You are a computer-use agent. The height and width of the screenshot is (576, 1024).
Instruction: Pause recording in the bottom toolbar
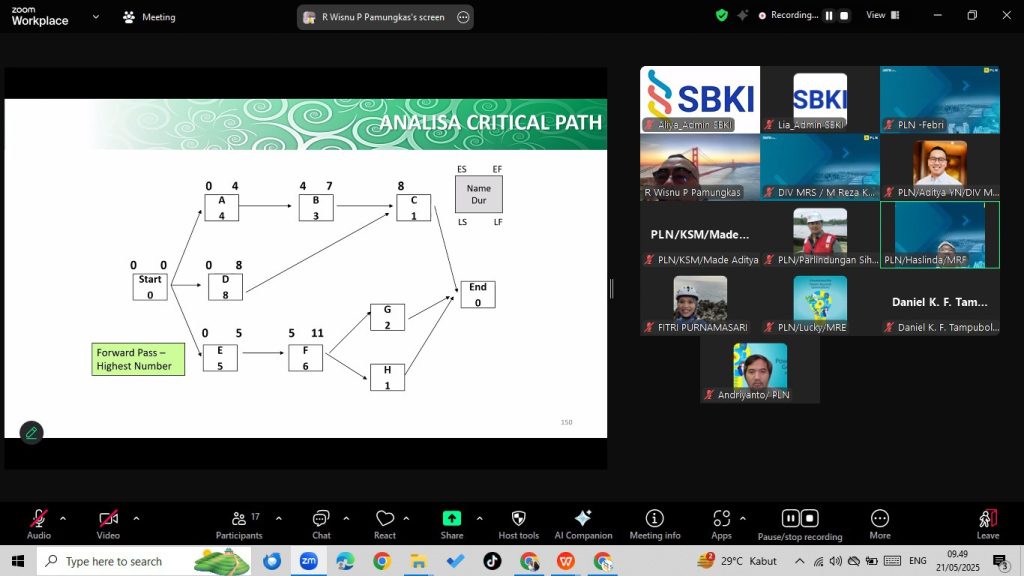(790, 518)
